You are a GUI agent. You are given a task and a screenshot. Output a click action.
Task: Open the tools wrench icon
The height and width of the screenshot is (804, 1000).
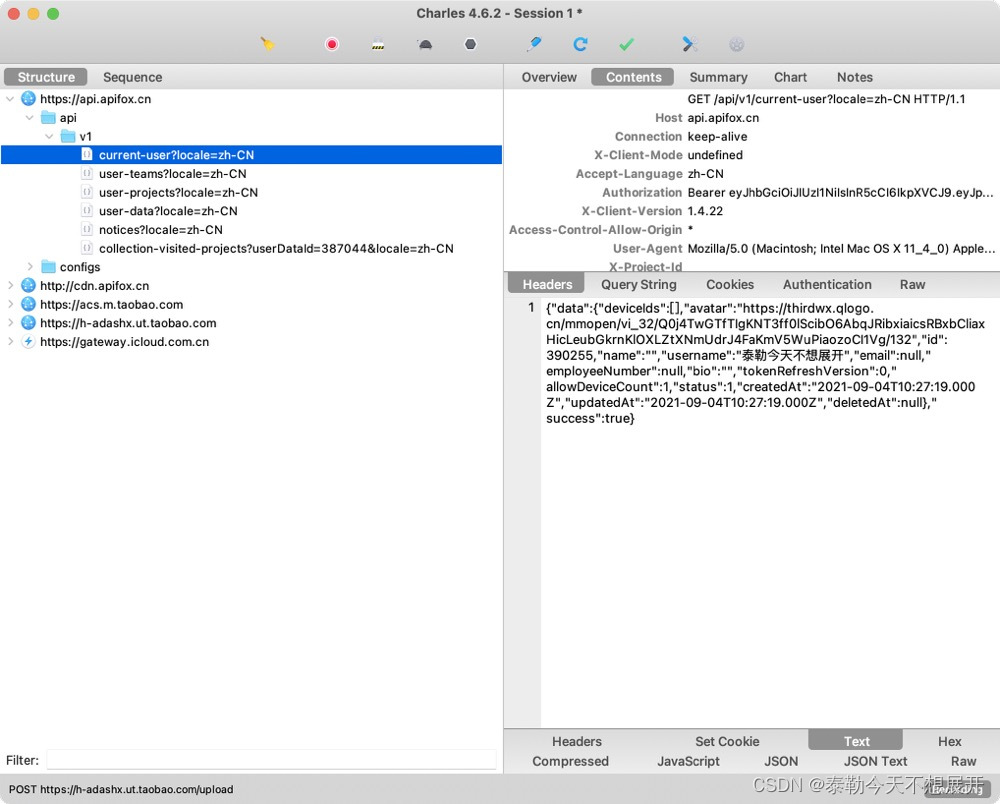tap(689, 44)
